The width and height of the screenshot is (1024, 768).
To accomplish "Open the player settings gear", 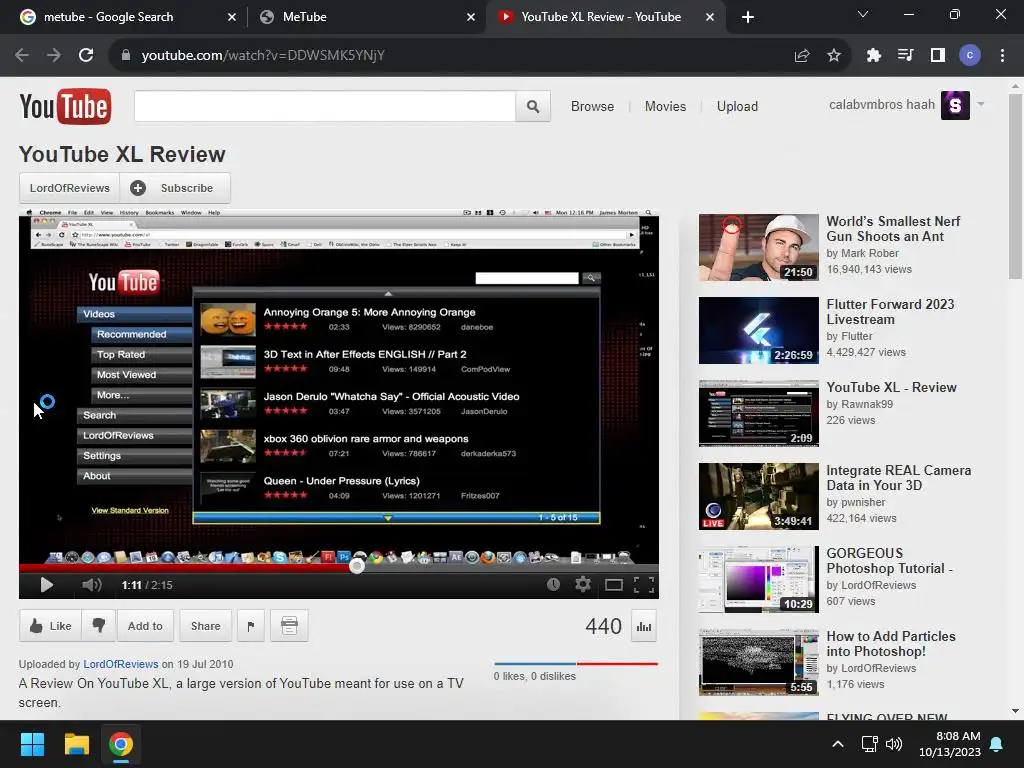I will 583,584.
